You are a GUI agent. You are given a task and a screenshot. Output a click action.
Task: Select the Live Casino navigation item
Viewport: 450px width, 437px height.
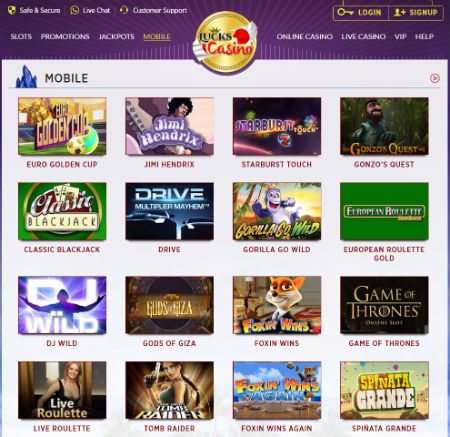pos(363,37)
